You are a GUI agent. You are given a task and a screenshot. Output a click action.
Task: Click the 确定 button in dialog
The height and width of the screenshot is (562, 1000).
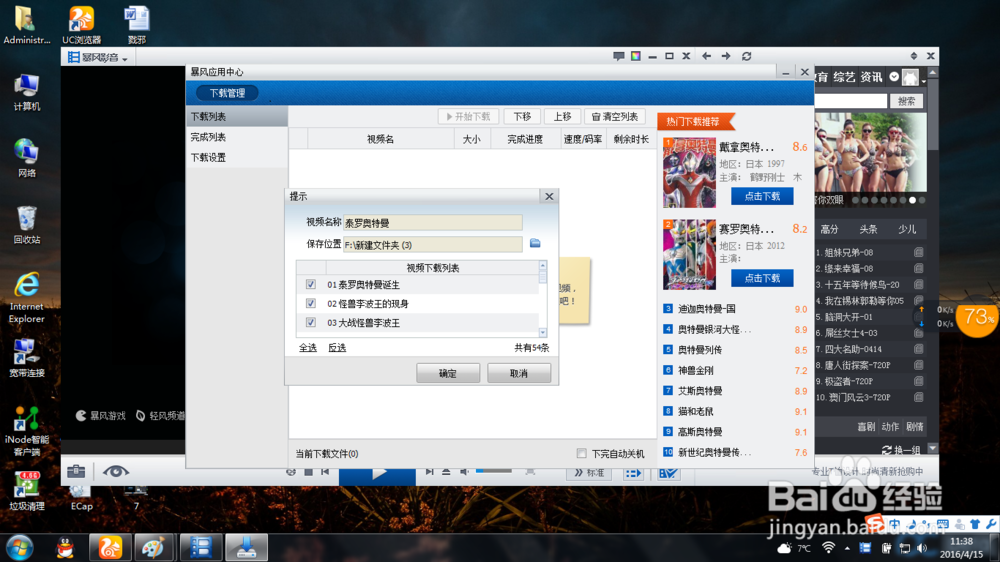click(x=448, y=373)
